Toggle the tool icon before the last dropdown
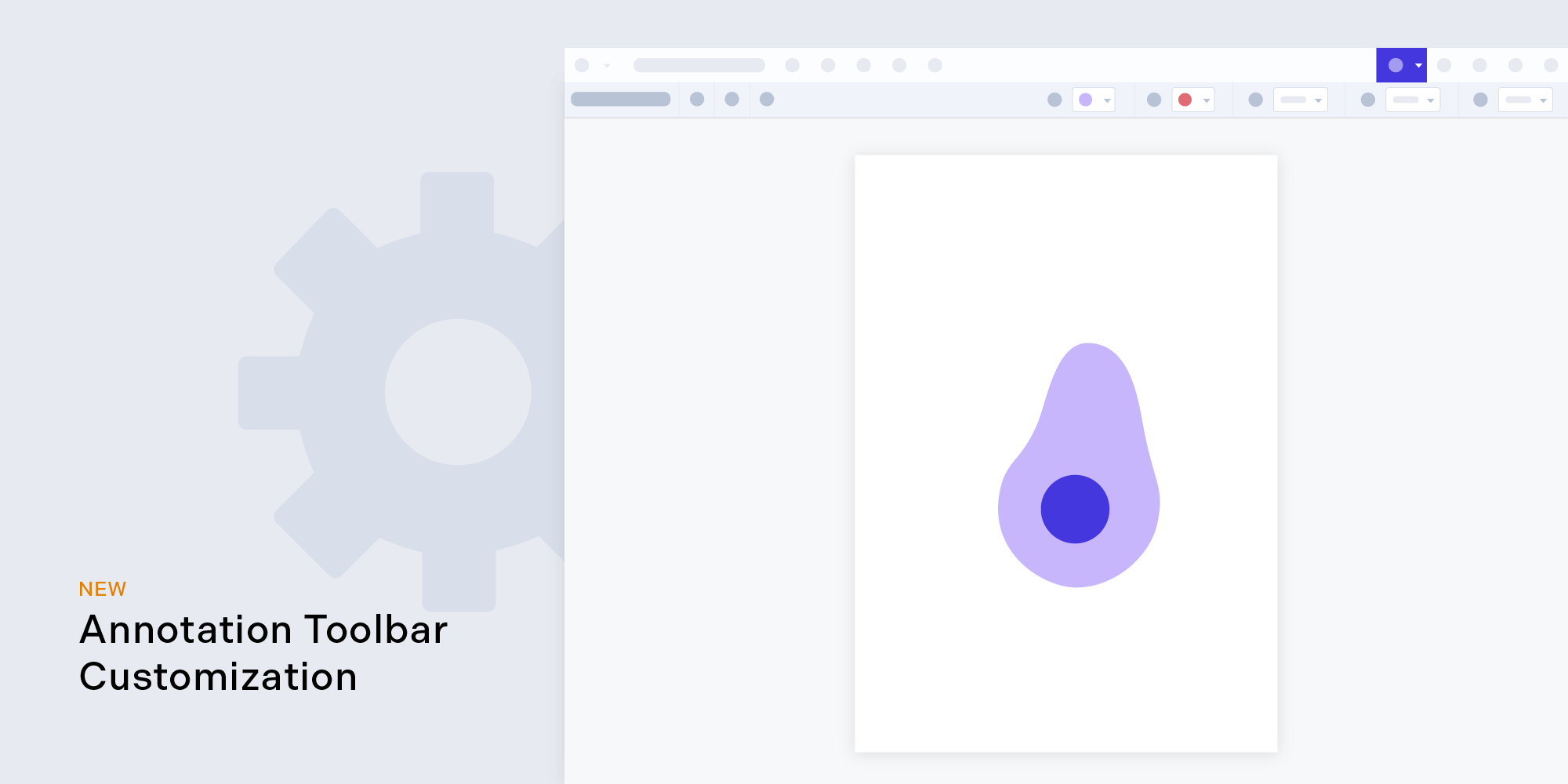The width and height of the screenshot is (1568, 784). [x=1480, y=100]
